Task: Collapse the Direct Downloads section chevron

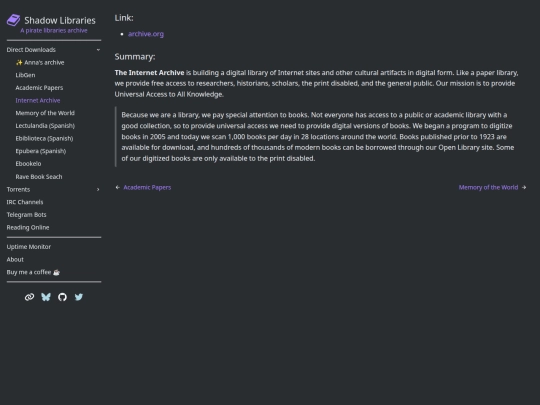Action: 98,50
